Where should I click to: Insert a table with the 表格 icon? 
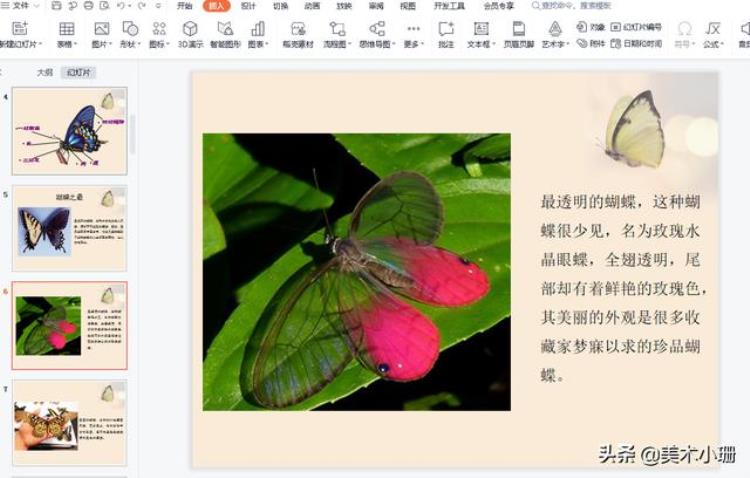66,28
